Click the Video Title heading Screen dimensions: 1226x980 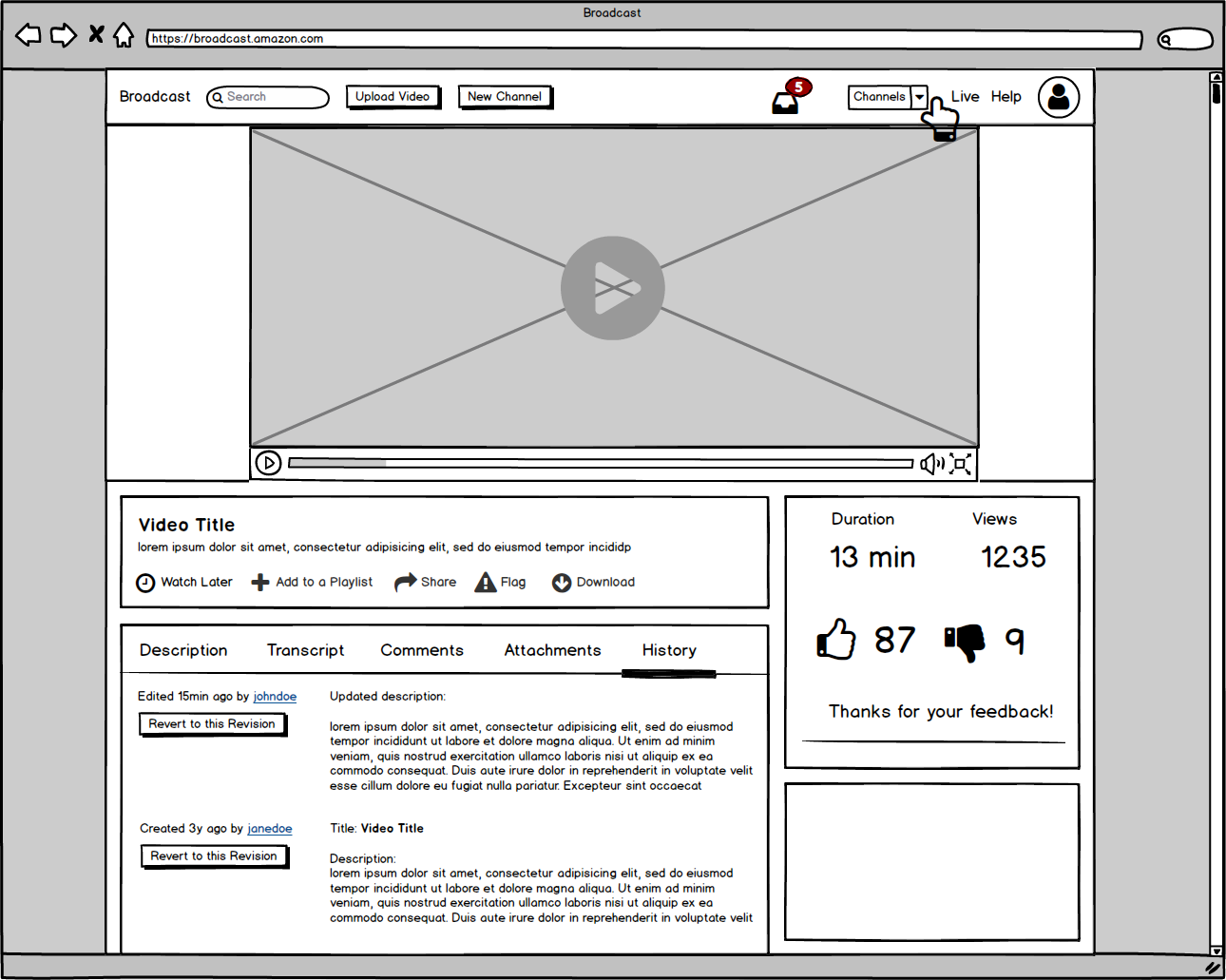186,525
